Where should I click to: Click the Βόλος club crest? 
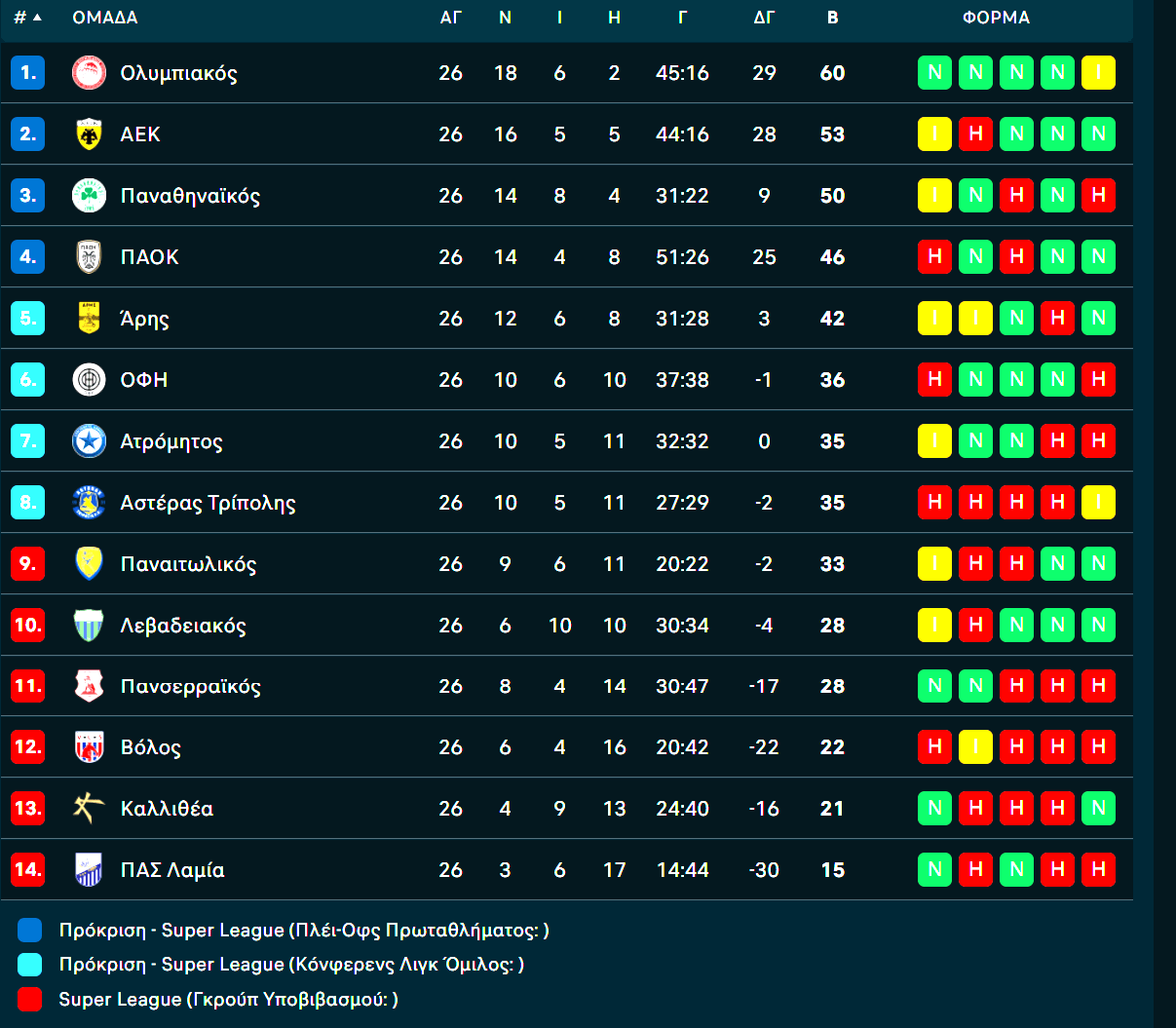coord(89,747)
